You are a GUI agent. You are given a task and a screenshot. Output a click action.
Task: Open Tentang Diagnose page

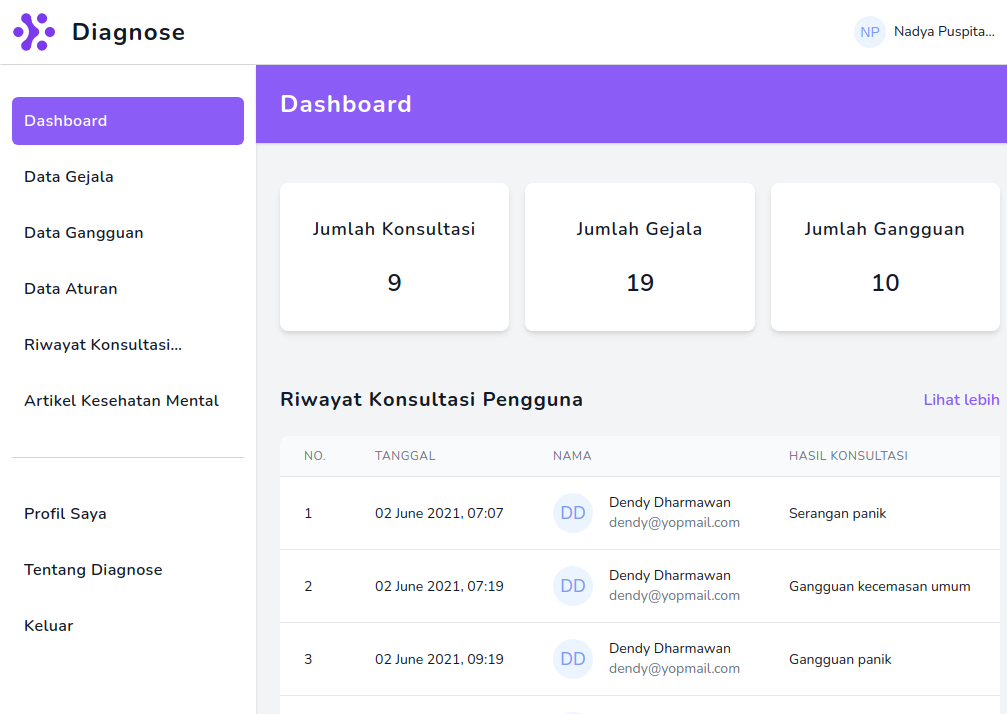point(93,570)
